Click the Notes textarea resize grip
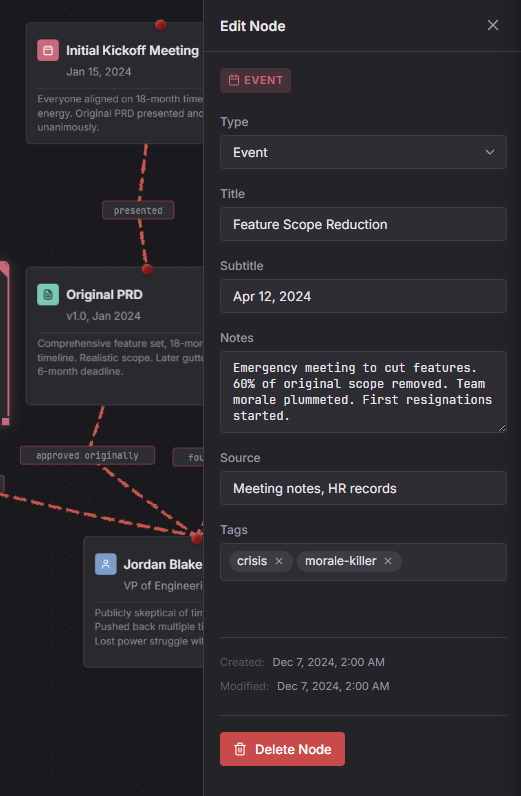Image resolution: width=521 pixels, height=796 pixels. [502, 428]
